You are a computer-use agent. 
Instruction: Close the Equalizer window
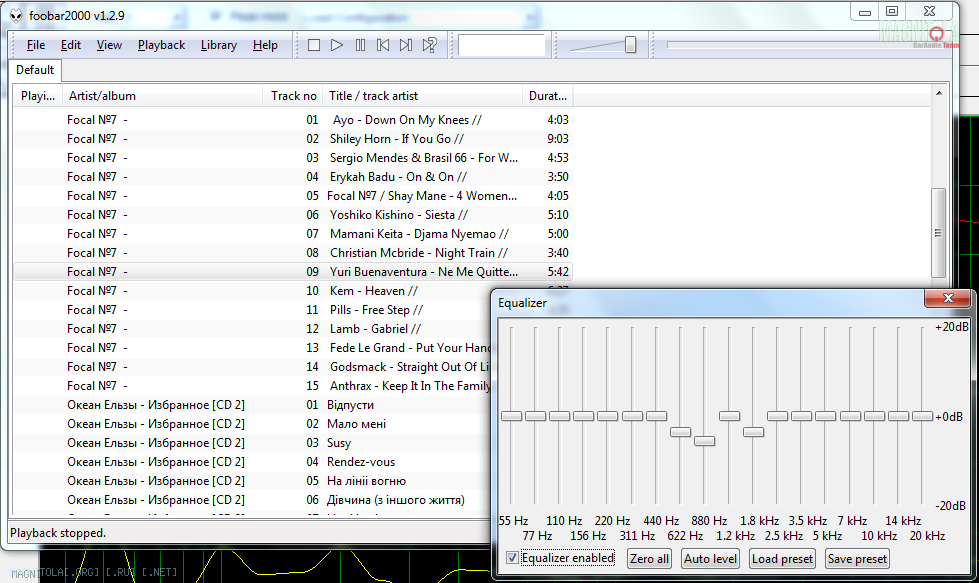tap(948, 298)
